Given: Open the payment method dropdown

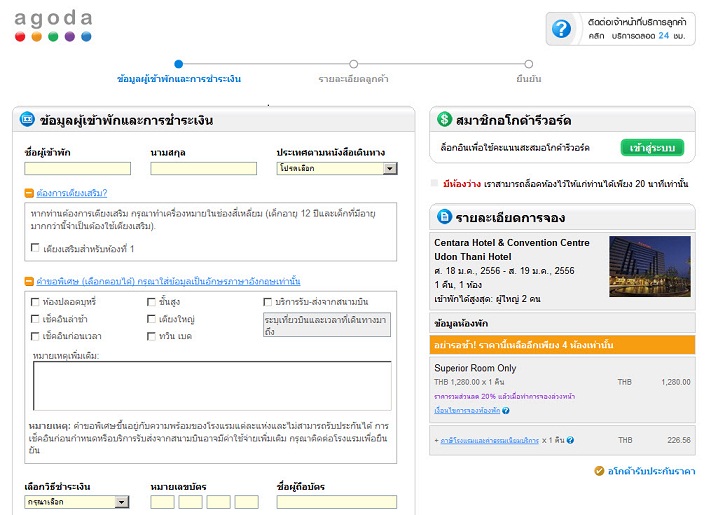Looking at the screenshot, I should point(76,502).
